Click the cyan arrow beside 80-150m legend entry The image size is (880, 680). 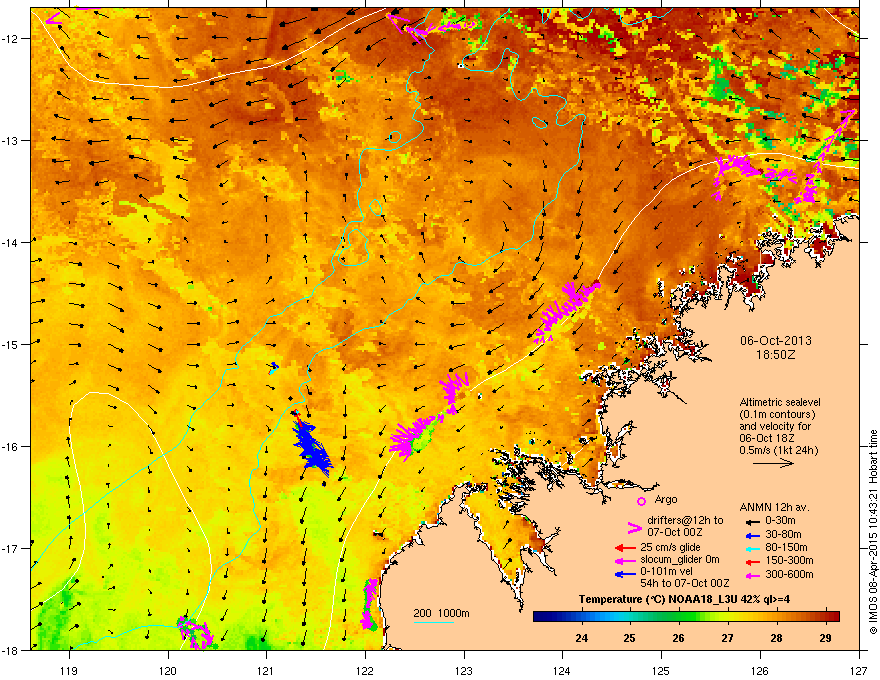[x=753, y=548]
